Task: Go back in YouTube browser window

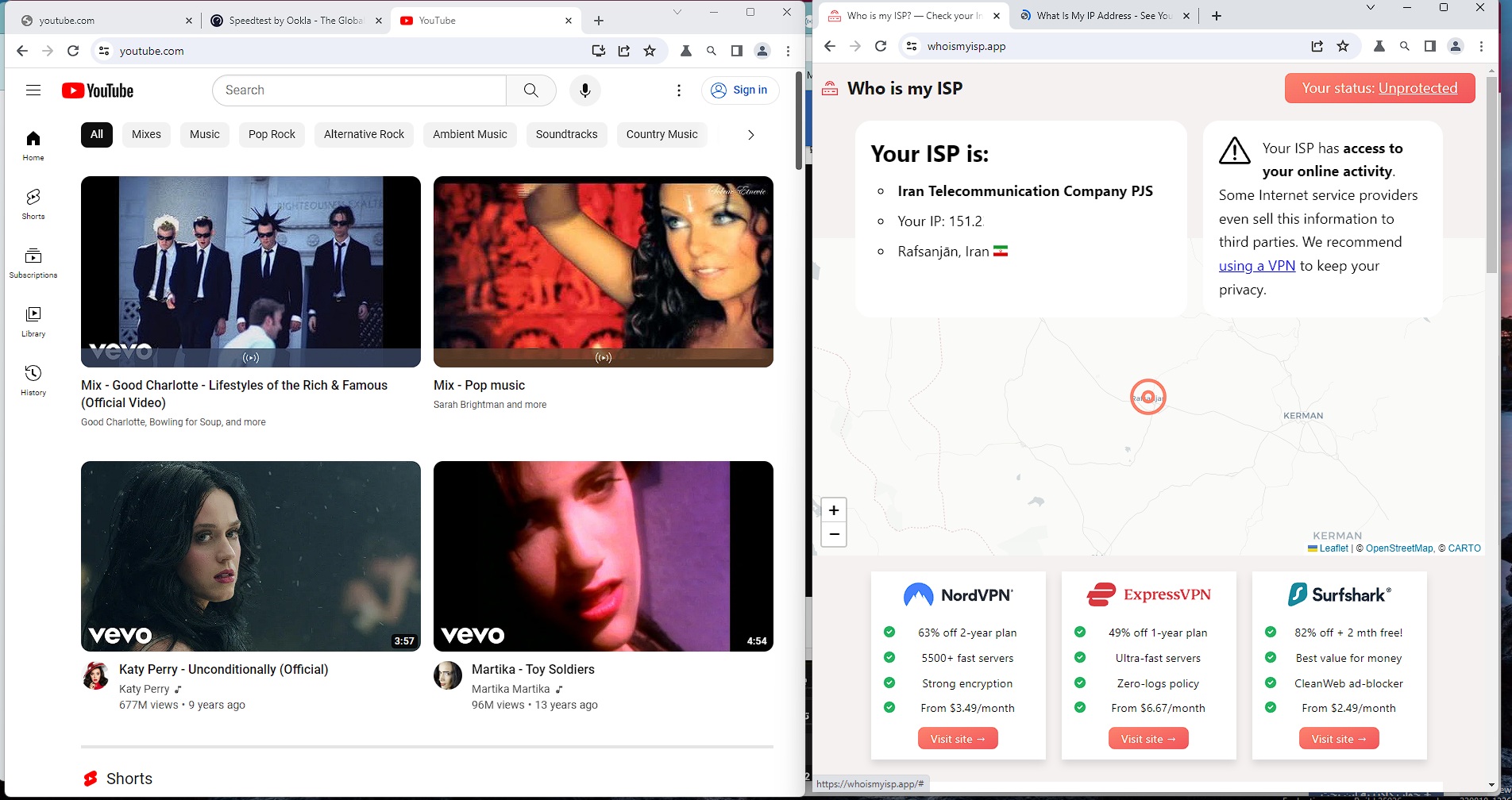Action: [x=22, y=51]
